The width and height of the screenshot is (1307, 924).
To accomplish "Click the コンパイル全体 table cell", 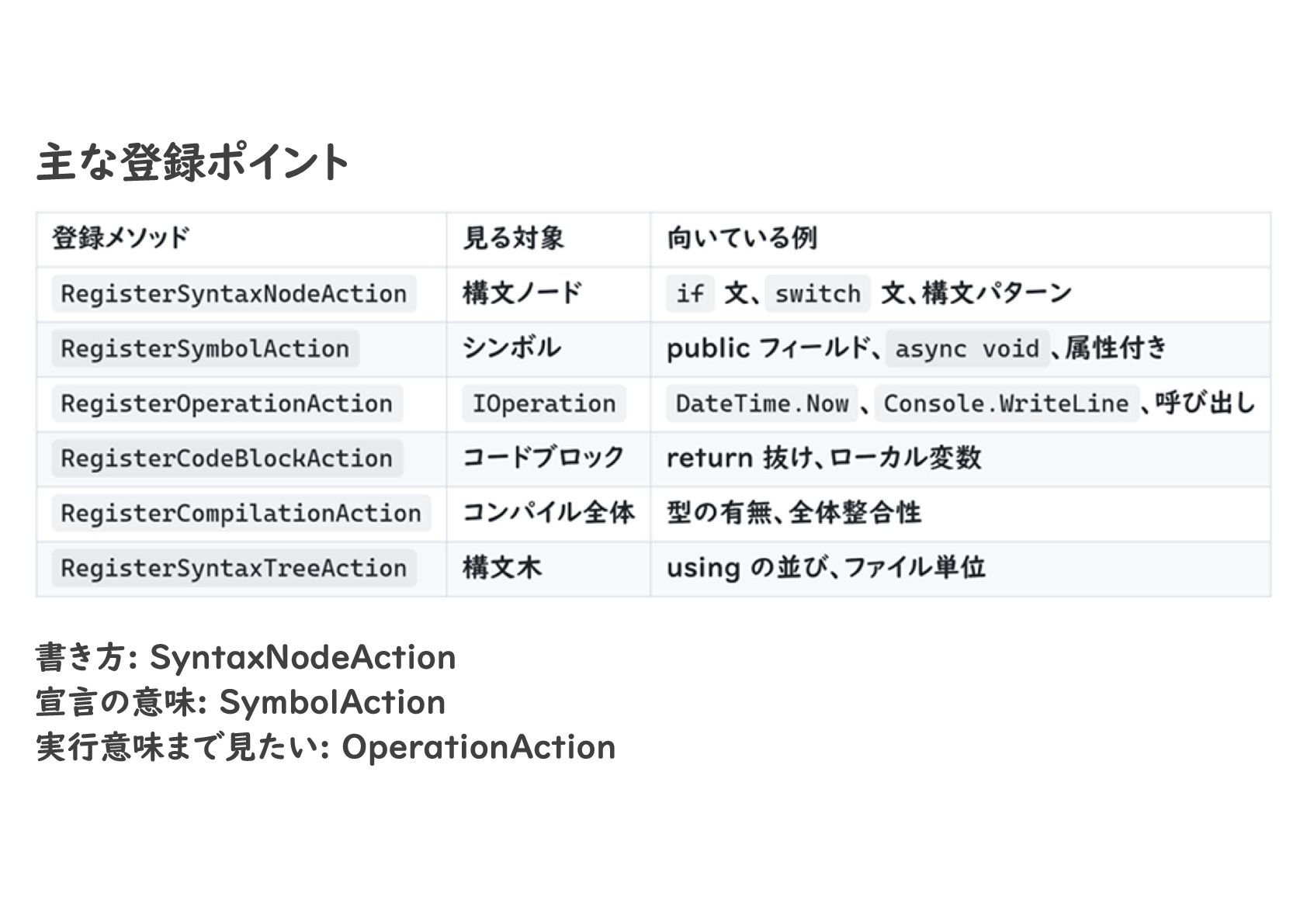I will pyautogui.click(x=548, y=513).
